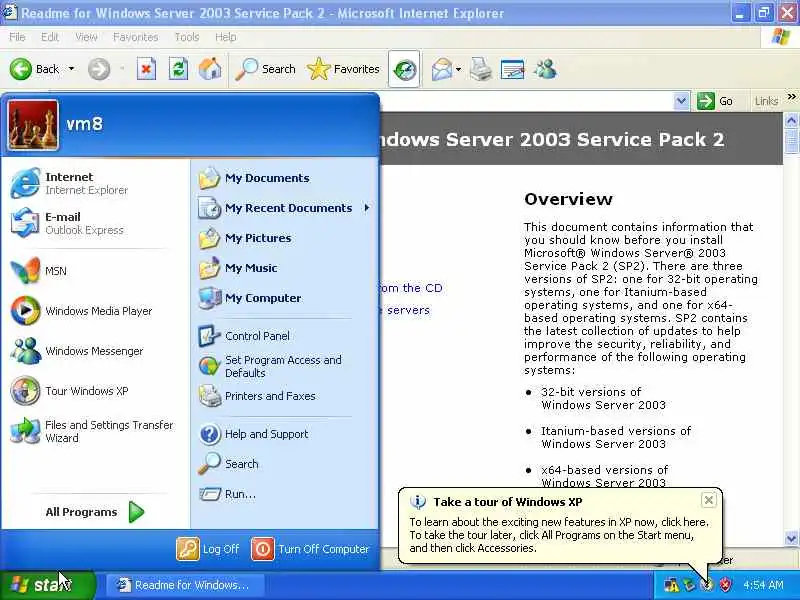The image size is (800, 600).
Task: Open E-mail Outlook Express entry
Action: point(95,223)
